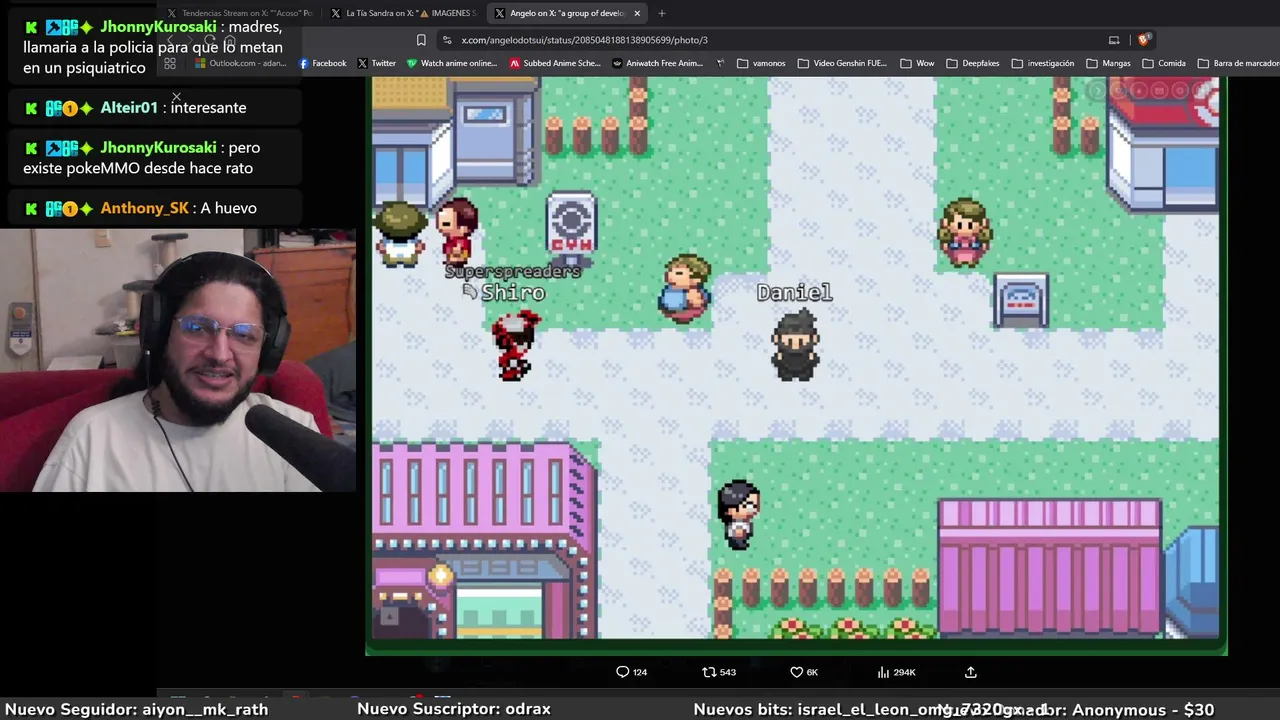1280x720 pixels.
Task: Click the share upload icon below the image
Action: [x=970, y=672]
